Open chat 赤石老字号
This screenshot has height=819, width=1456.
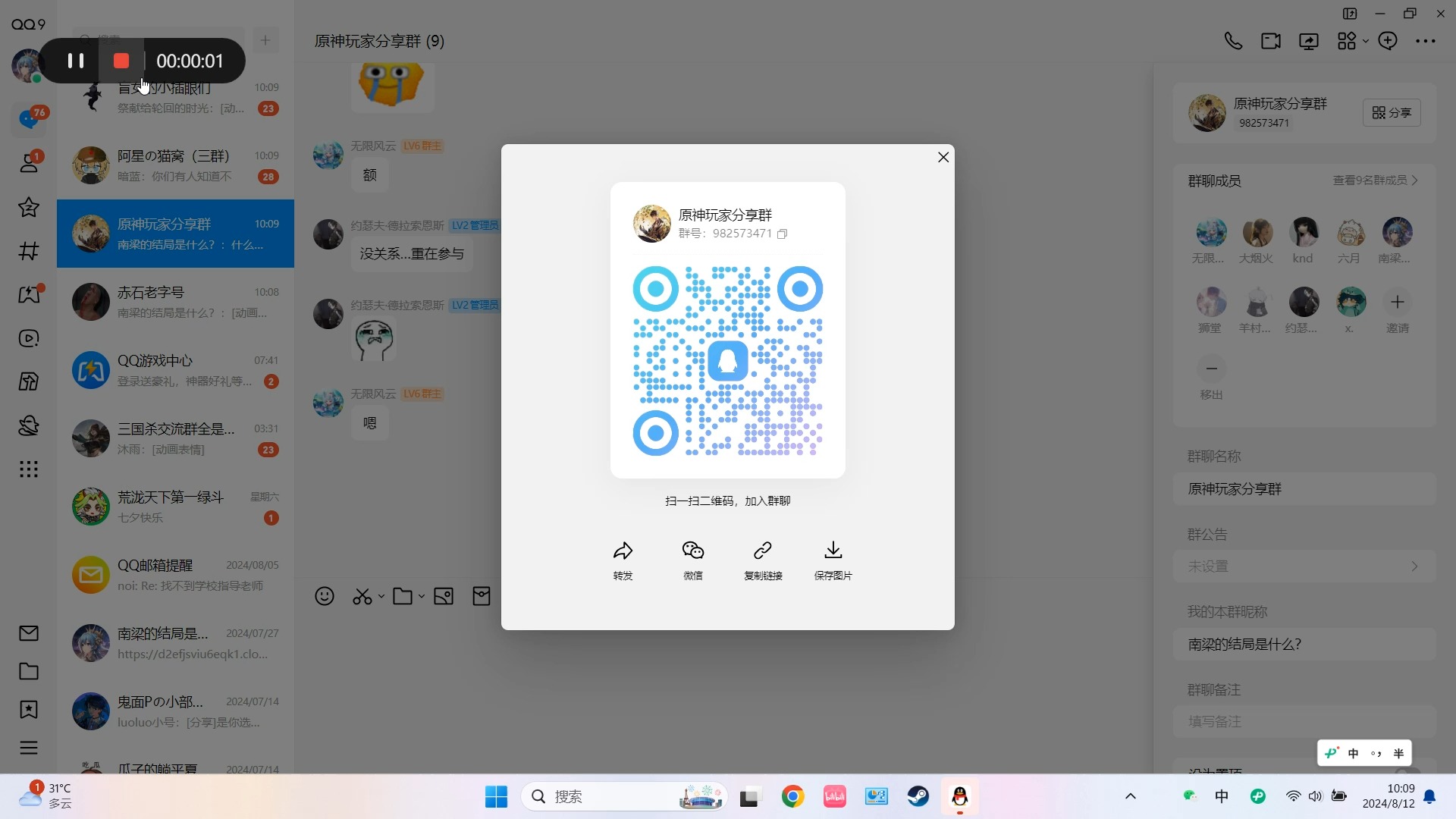click(x=175, y=302)
